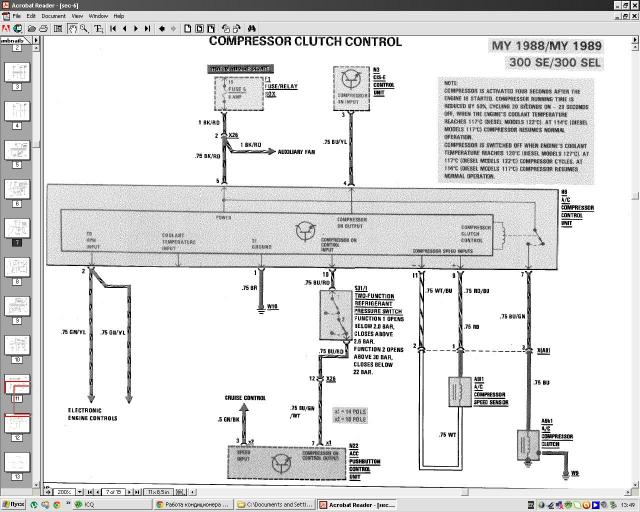Screen dimensions: 640x512
Task: Go to first page toolbar arrow
Action: click(113, 29)
